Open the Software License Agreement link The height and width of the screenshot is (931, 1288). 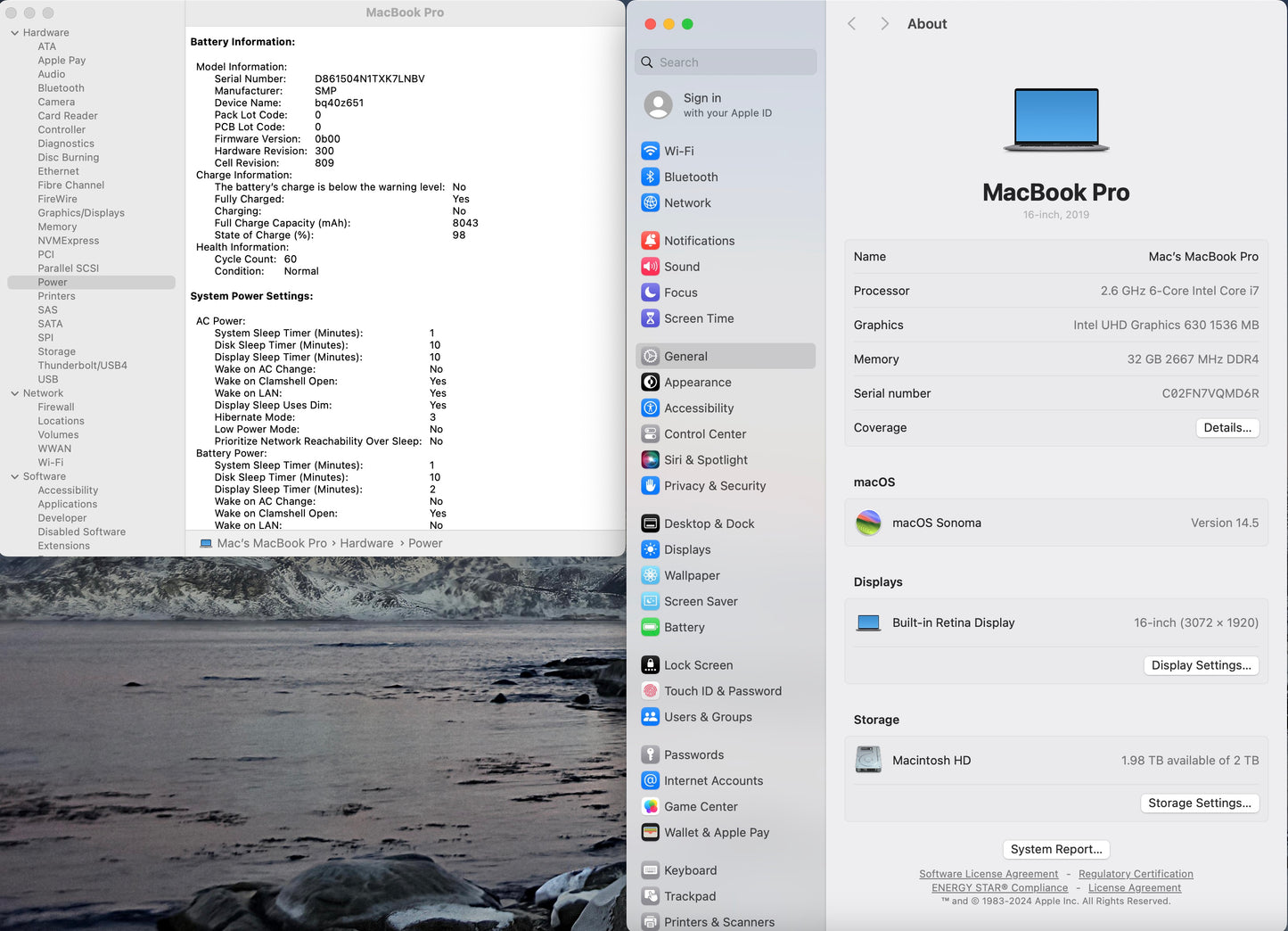click(x=989, y=874)
